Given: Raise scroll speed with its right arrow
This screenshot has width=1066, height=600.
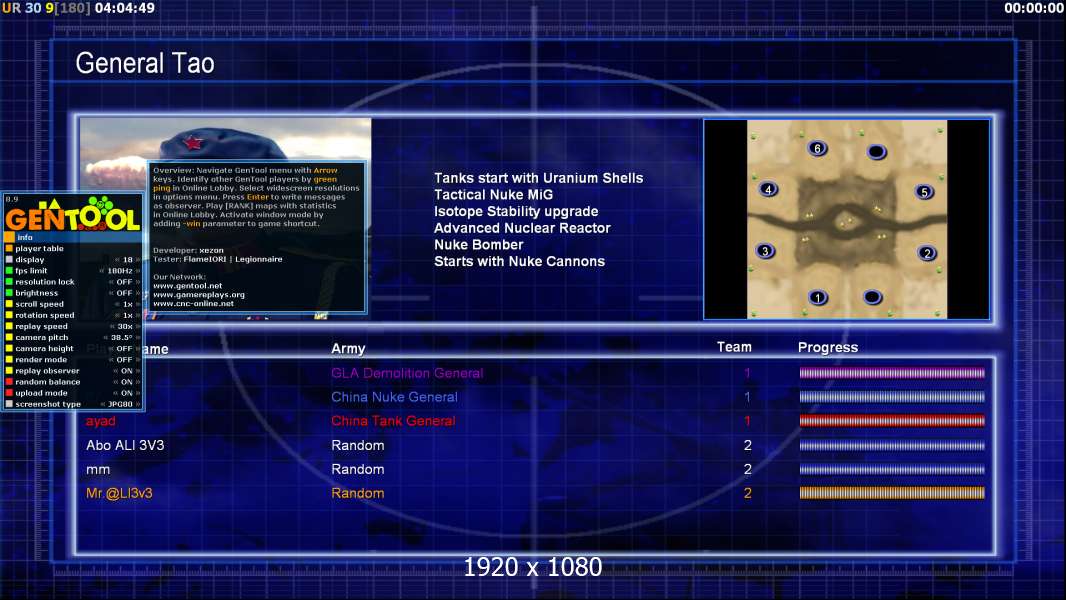Looking at the screenshot, I should tap(138, 304).
